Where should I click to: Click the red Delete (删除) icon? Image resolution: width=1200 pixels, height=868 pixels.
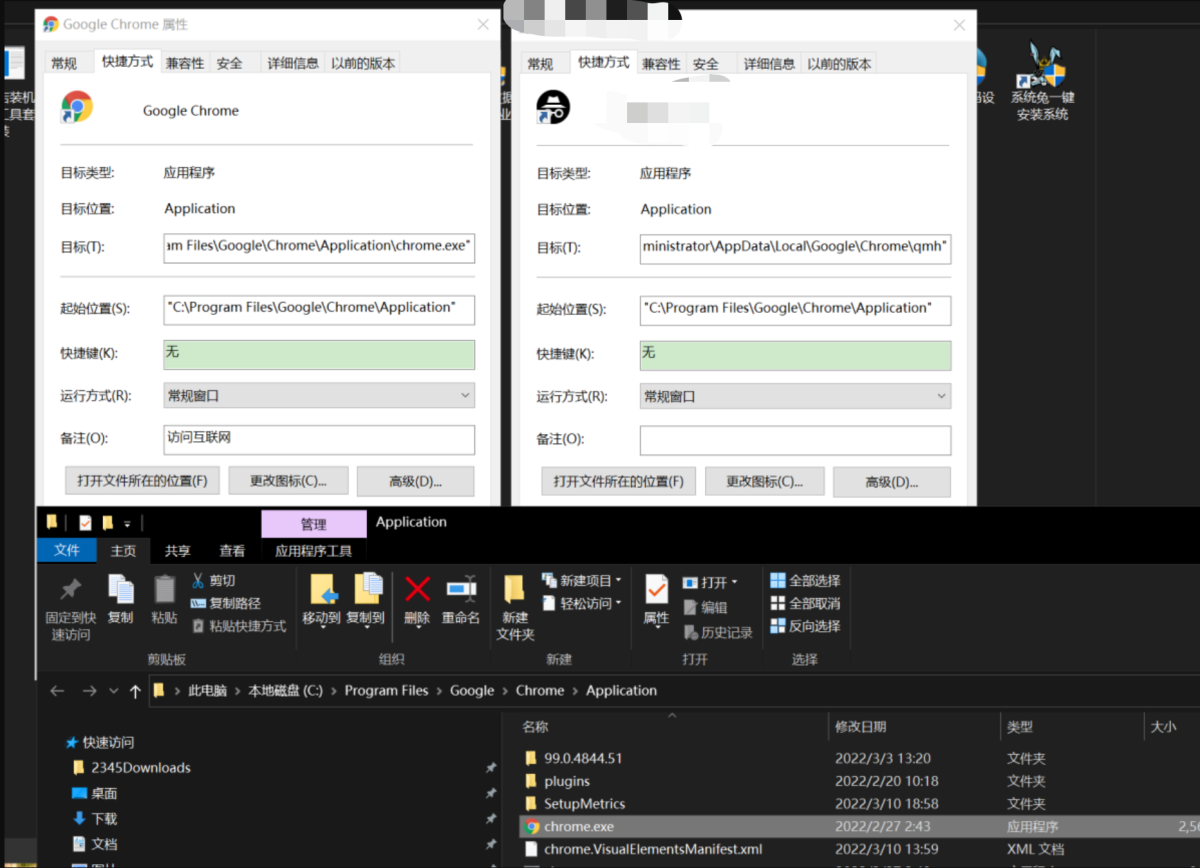coord(417,589)
